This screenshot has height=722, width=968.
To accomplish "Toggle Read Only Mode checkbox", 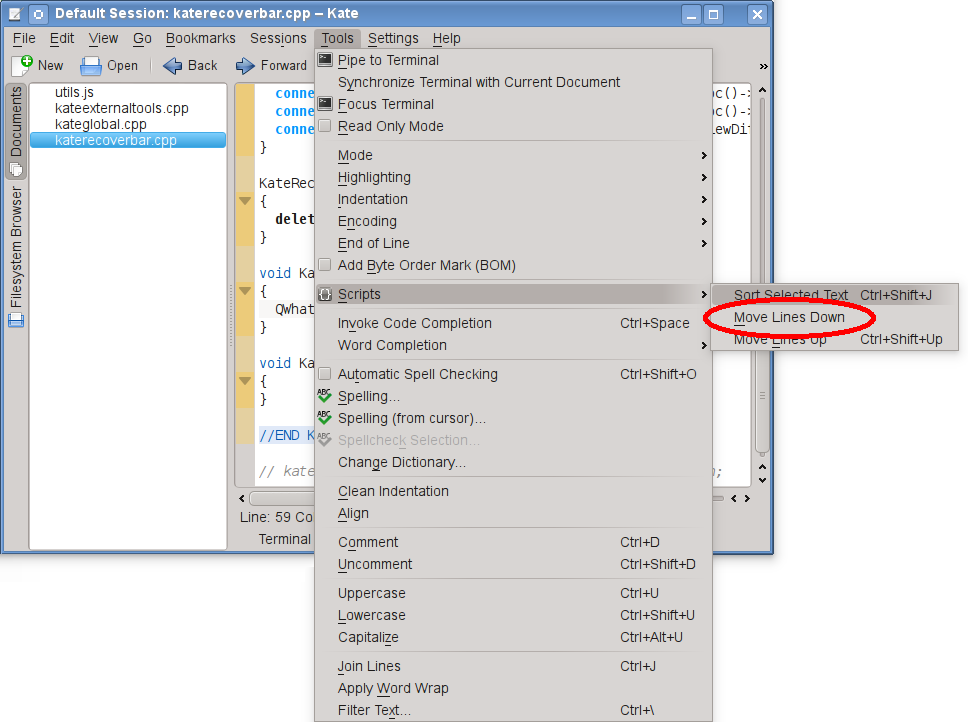I will [325, 126].
